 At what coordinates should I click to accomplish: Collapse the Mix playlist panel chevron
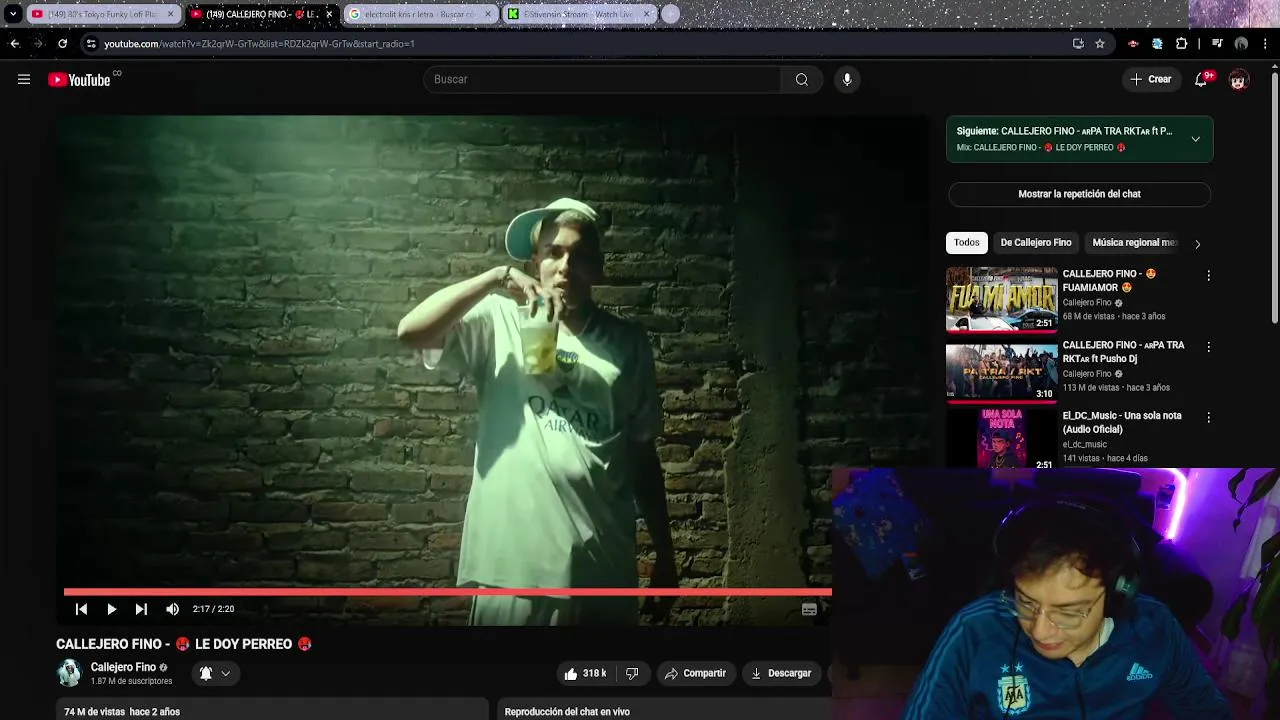[1195, 139]
